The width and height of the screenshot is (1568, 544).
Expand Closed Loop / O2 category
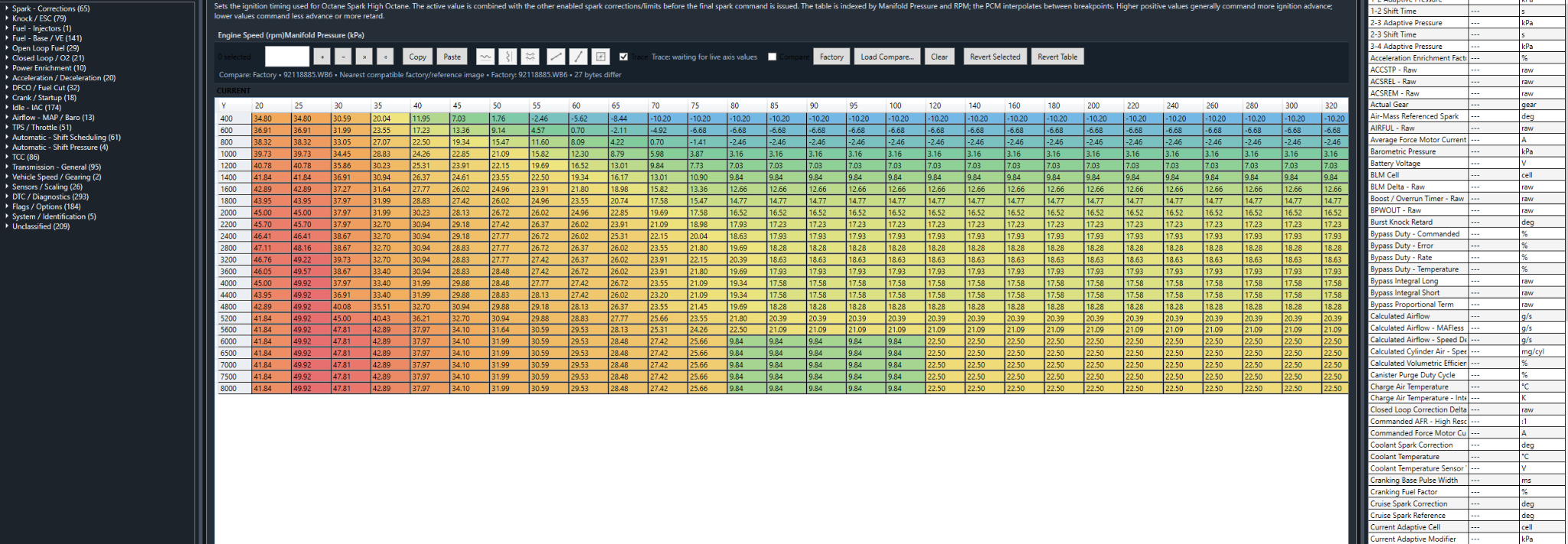click(x=7, y=58)
